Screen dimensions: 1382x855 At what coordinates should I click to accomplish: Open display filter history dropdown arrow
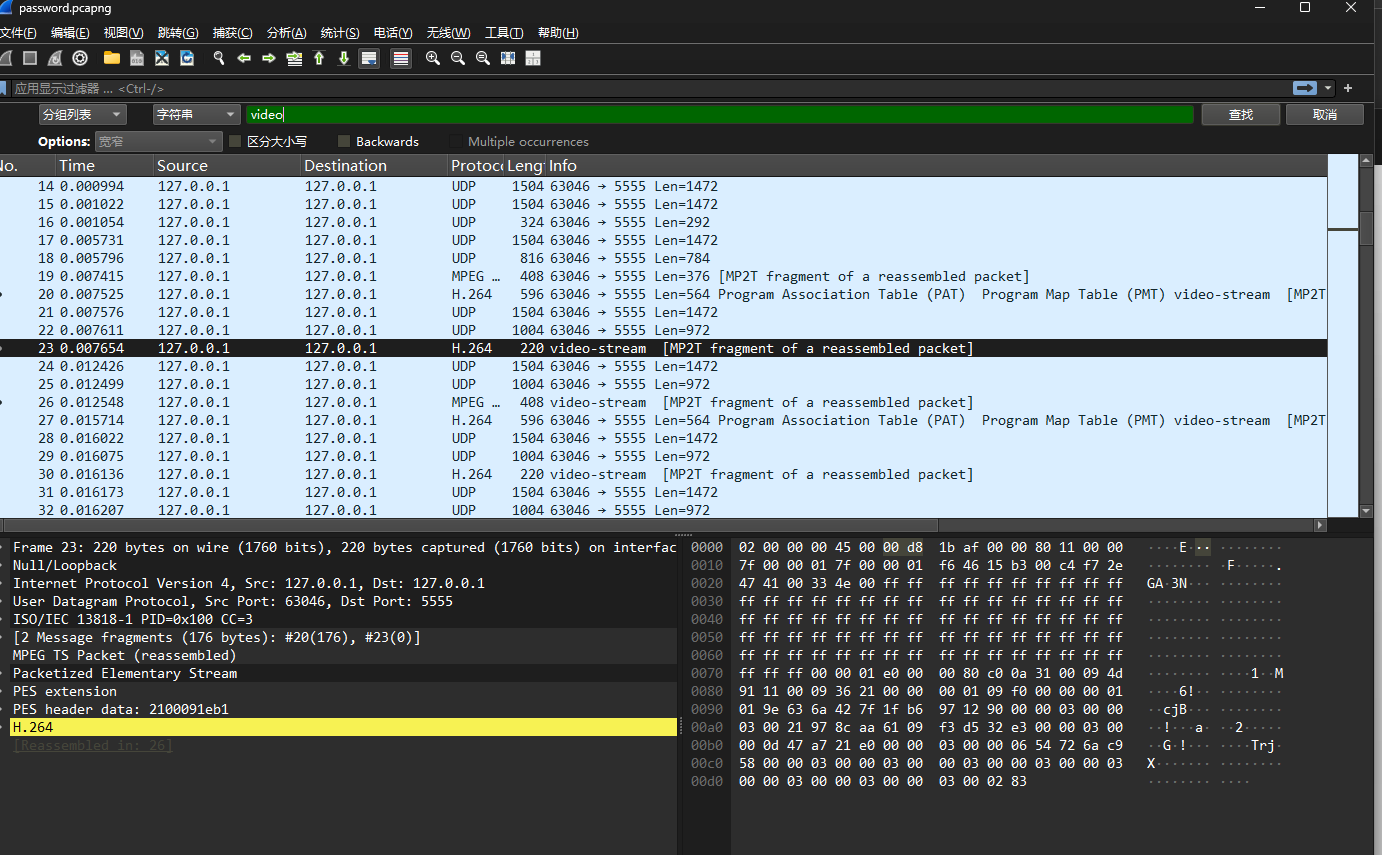1328,88
